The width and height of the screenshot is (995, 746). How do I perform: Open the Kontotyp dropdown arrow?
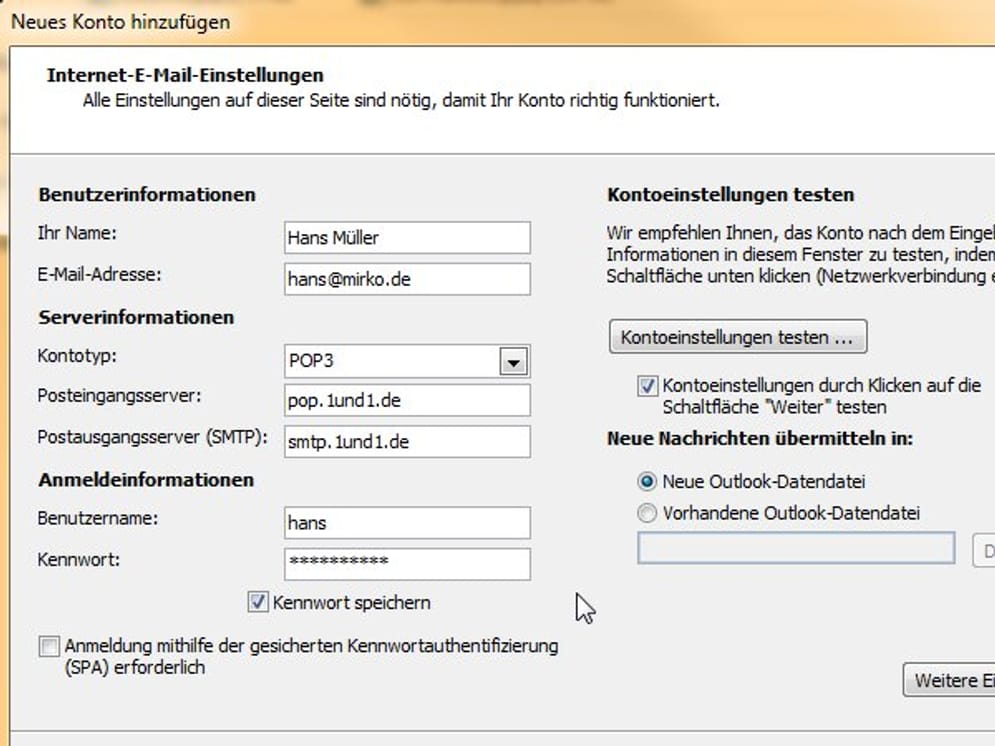tap(513, 361)
